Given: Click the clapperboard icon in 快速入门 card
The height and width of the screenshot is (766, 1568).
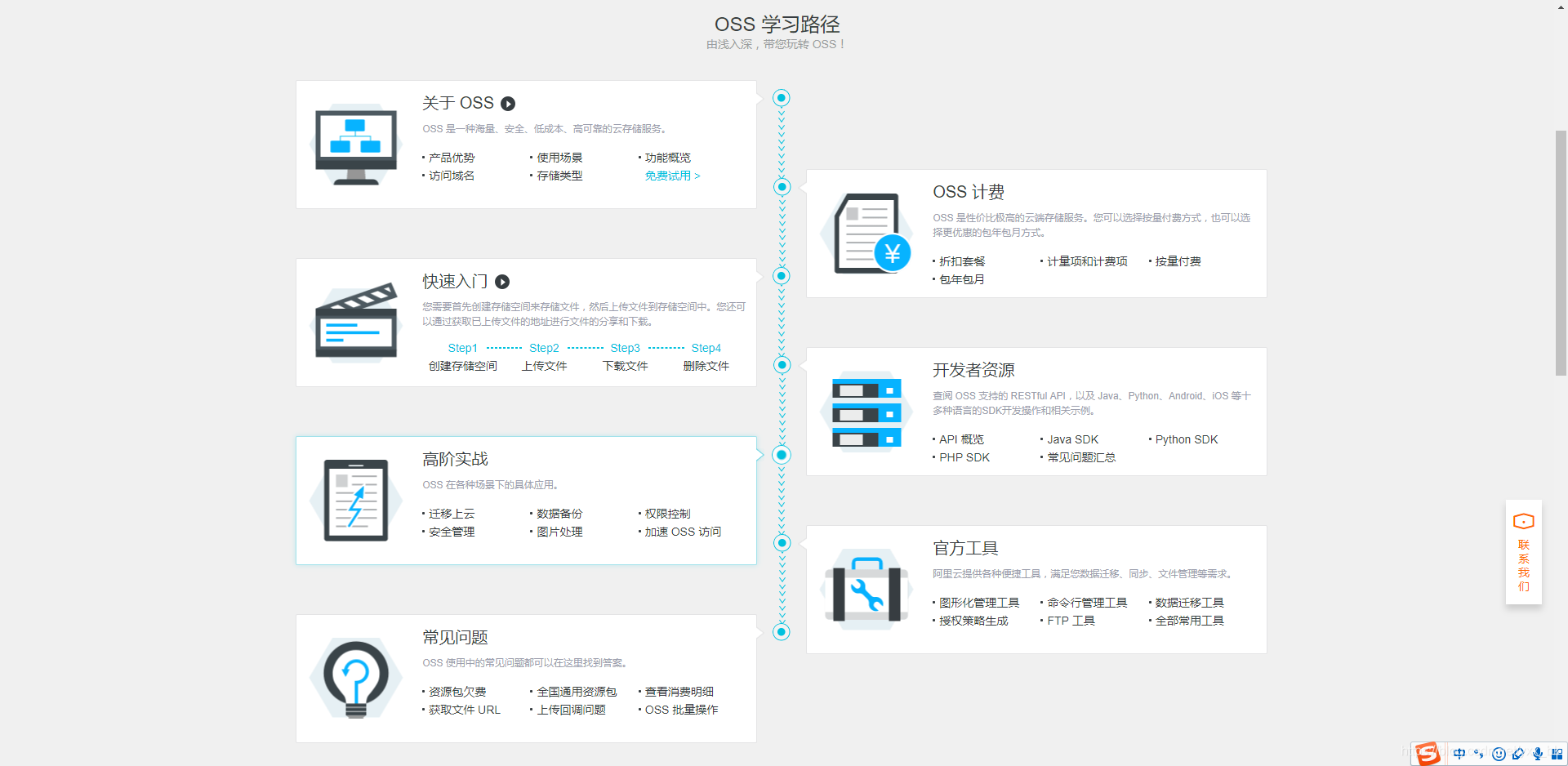Looking at the screenshot, I should point(355,322).
